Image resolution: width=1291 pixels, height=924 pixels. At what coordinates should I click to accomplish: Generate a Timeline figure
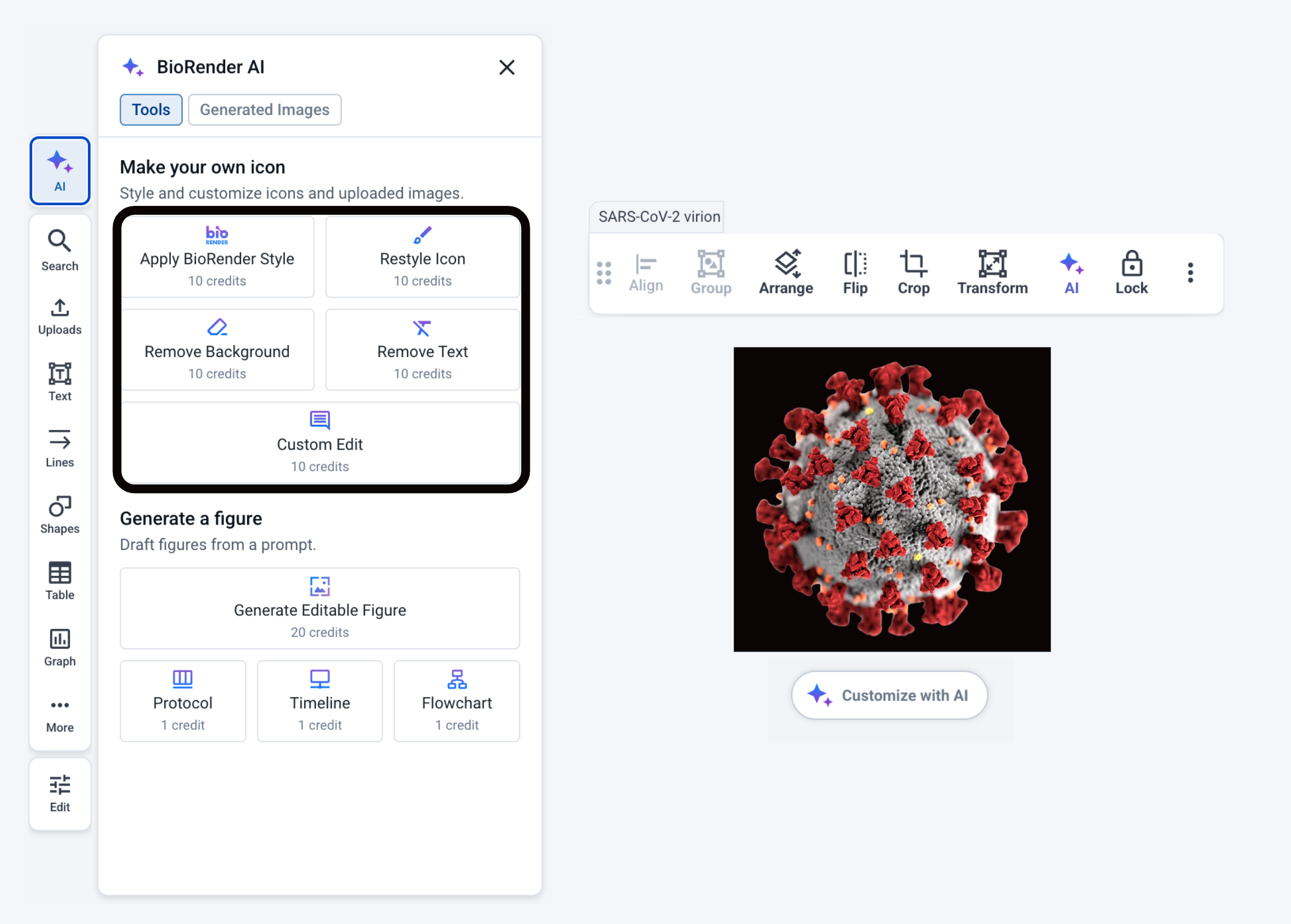(x=320, y=701)
